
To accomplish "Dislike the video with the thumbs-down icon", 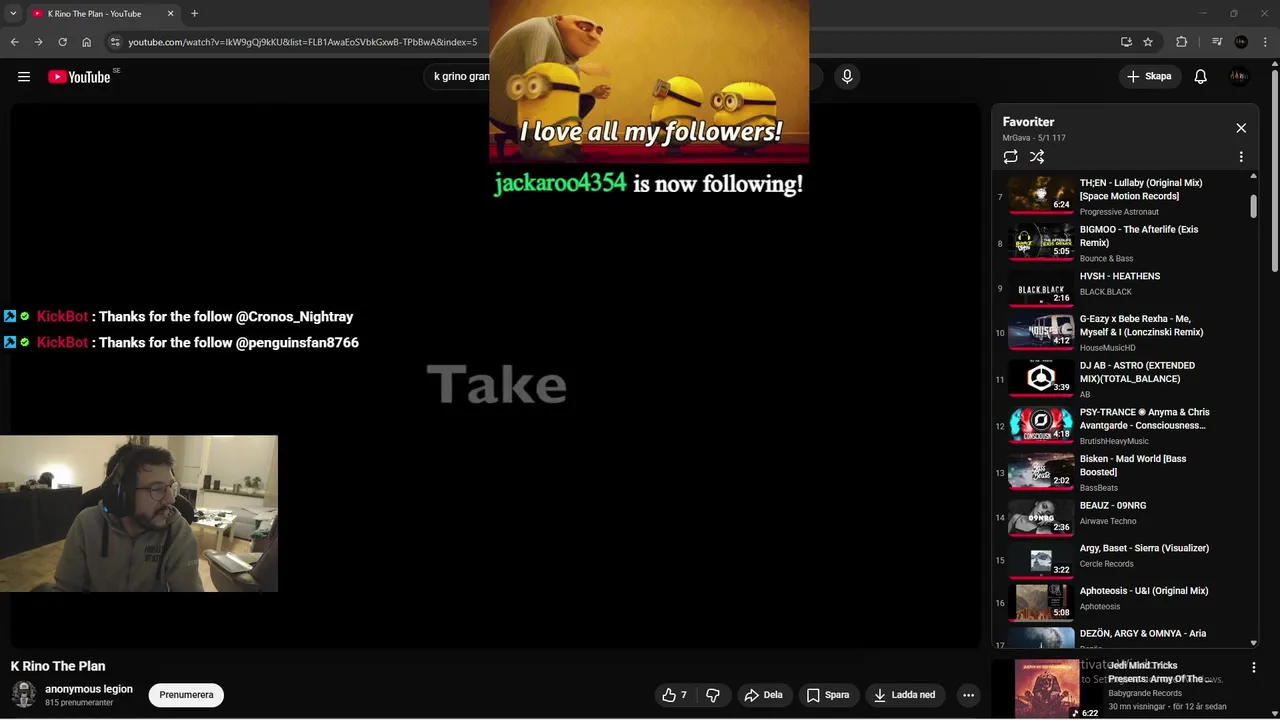I will pyautogui.click(x=713, y=695).
